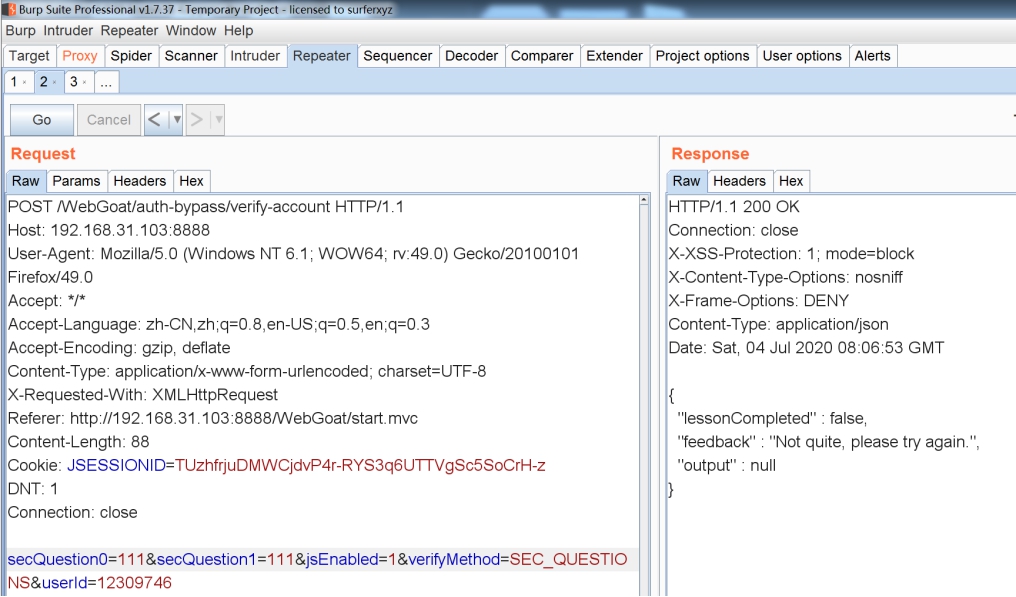Click the Referer header URL line
The height and width of the screenshot is (597, 1016).
click(213, 419)
